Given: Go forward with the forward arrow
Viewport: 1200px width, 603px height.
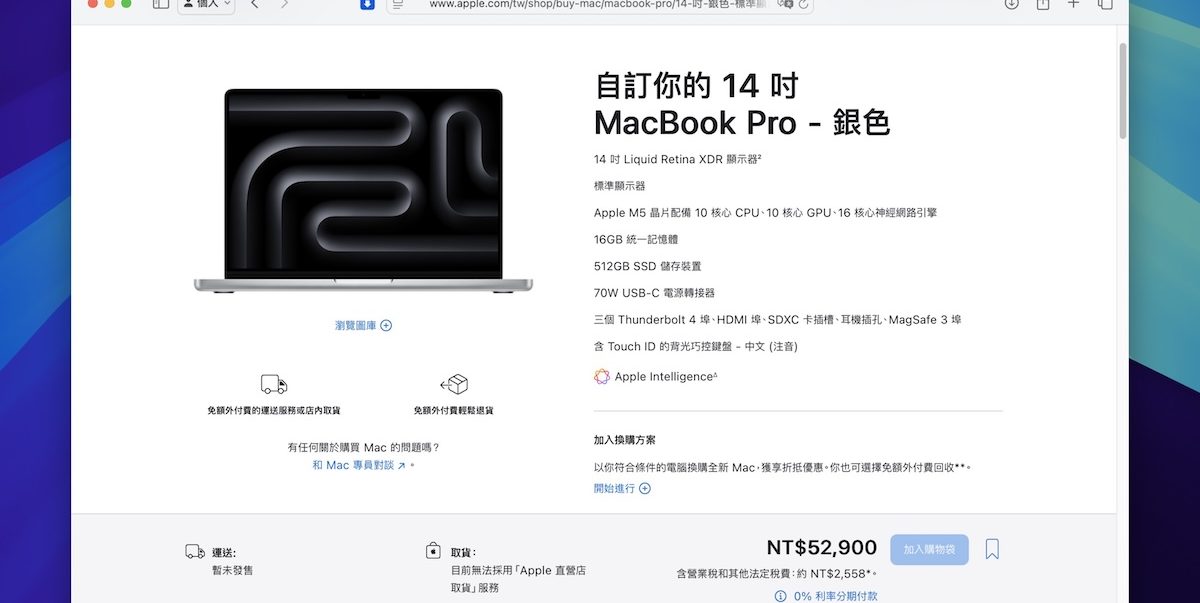Looking at the screenshot, I should tap(285, 4).
